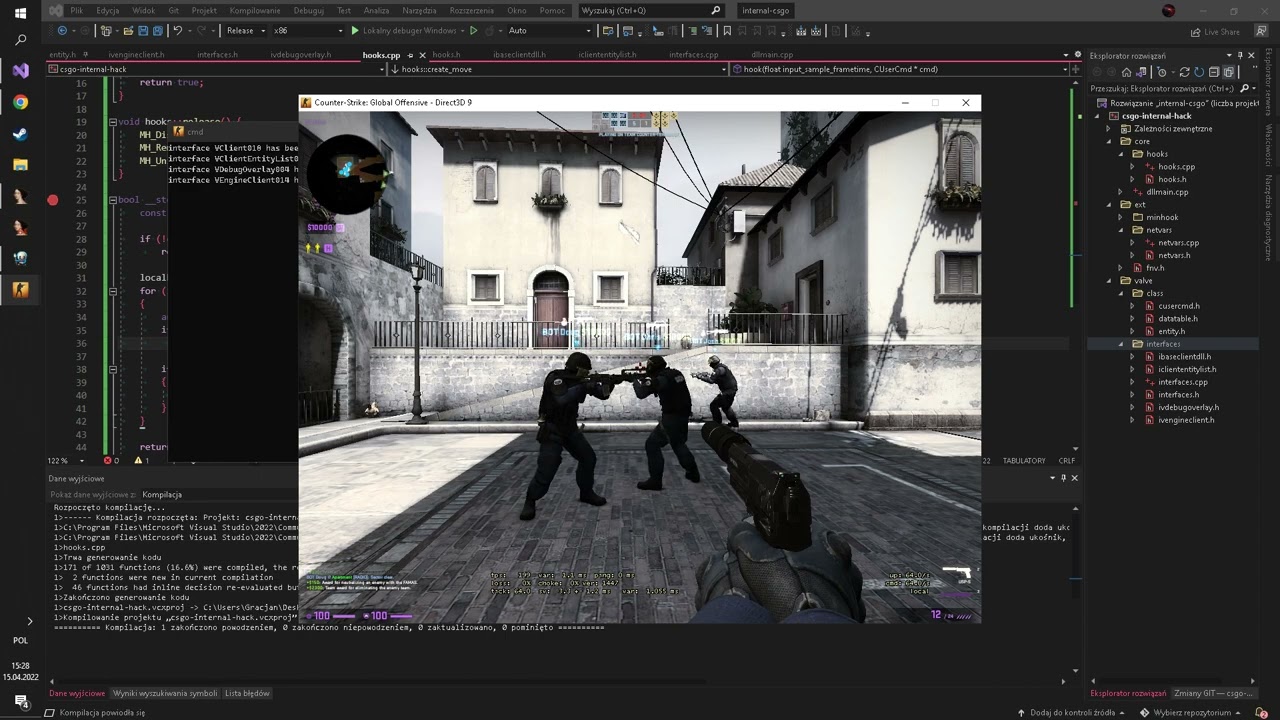Click the Save All toolbar icon

tap(158, 31)
